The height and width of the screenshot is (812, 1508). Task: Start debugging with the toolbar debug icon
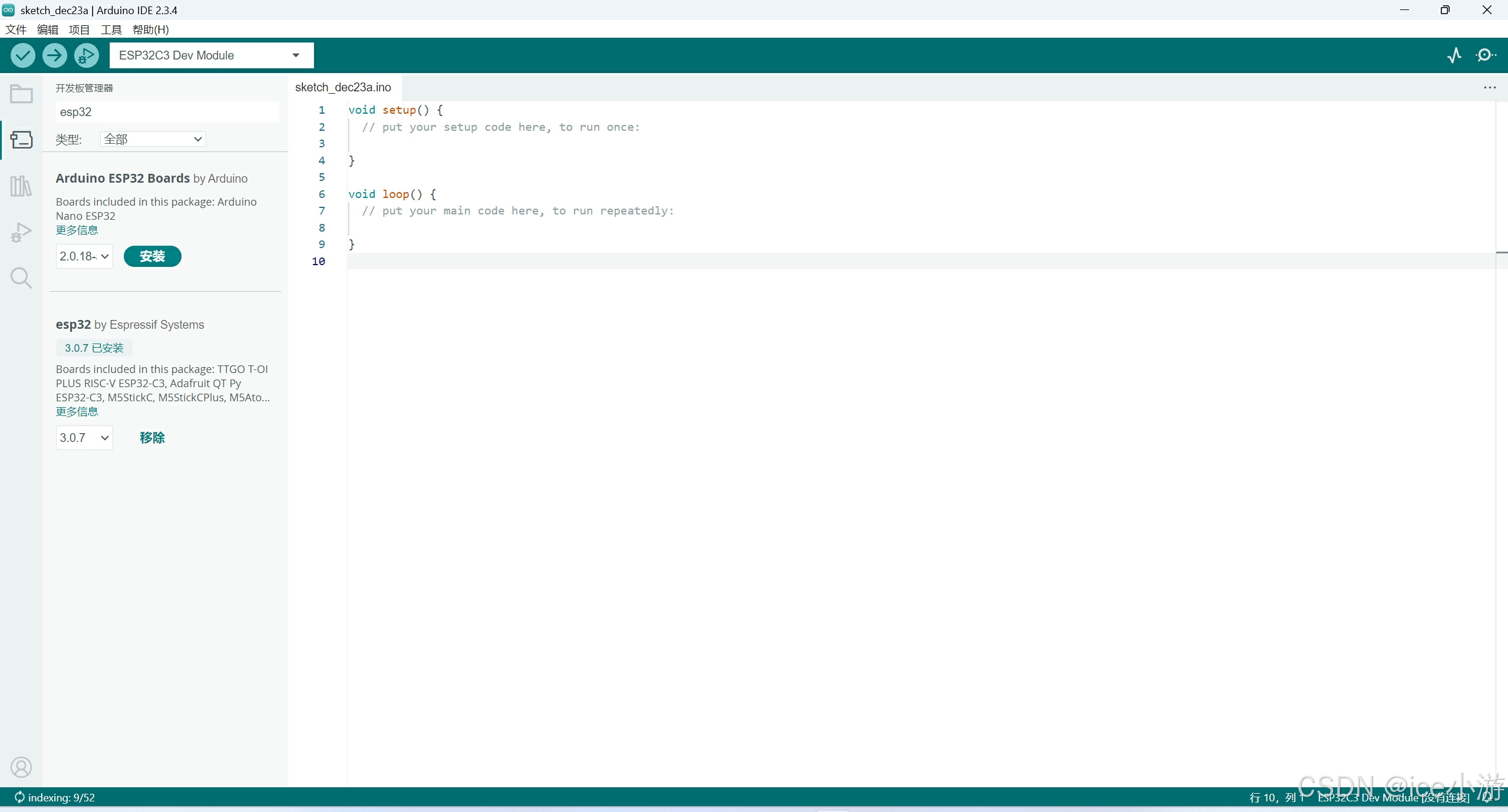pos(86,55)
